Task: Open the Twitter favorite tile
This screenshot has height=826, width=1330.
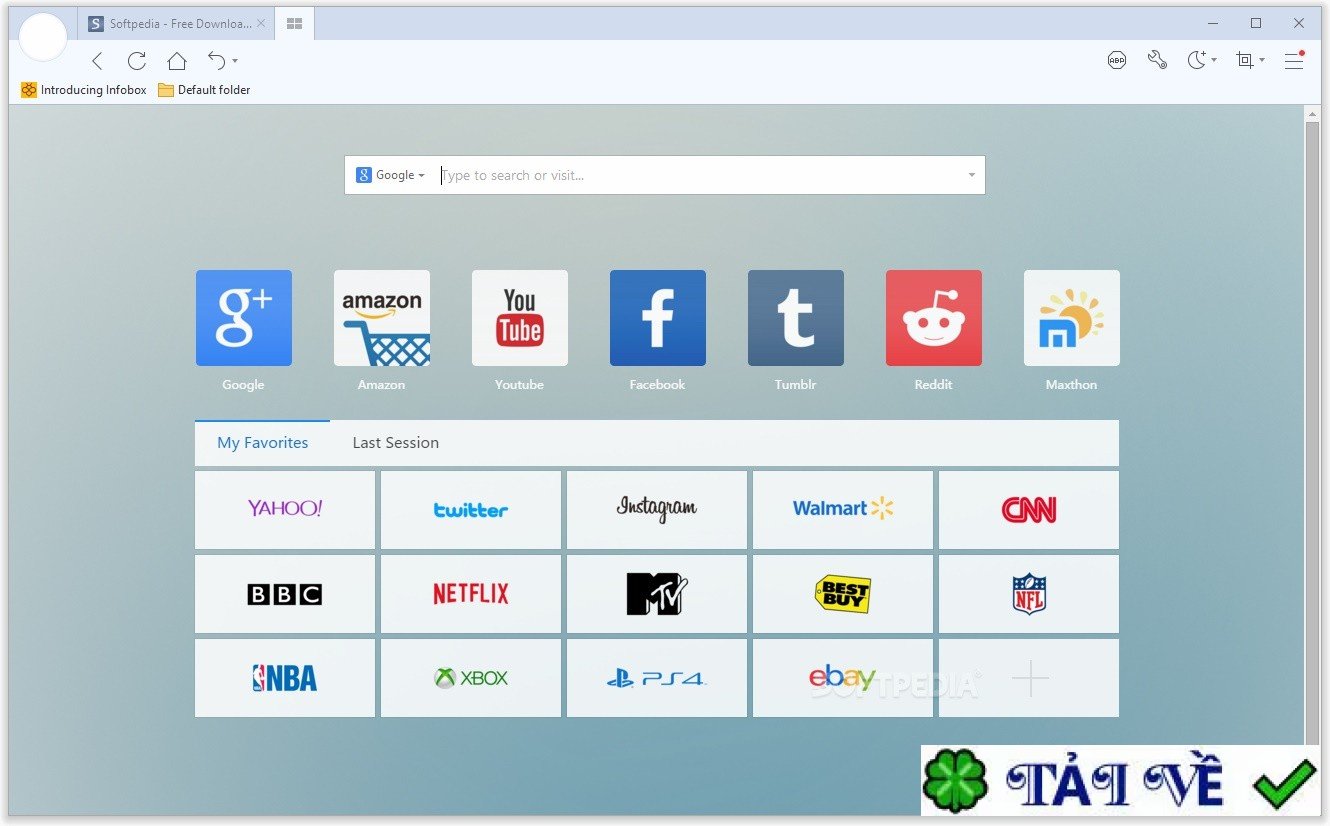Action: tap(471, 510)
